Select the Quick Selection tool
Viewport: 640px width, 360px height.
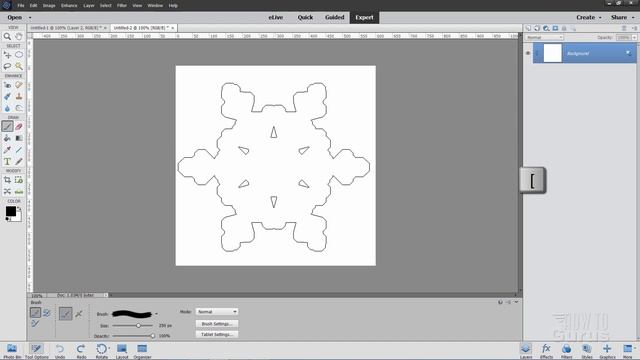(x=19, y=66)
